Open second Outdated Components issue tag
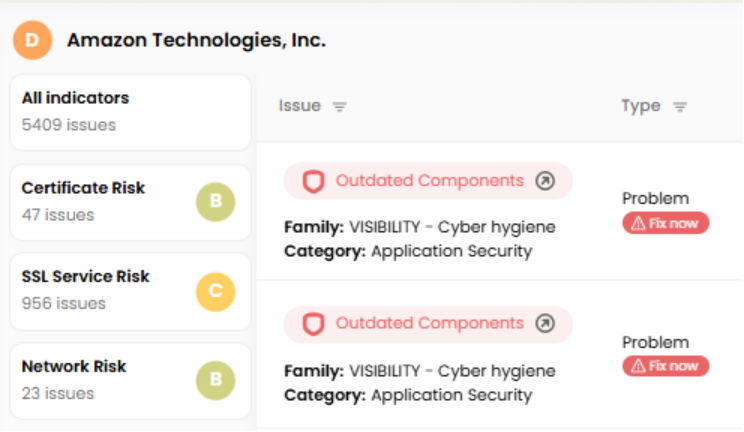This screenshot has height=432, width=744. [x=429, y=324]
